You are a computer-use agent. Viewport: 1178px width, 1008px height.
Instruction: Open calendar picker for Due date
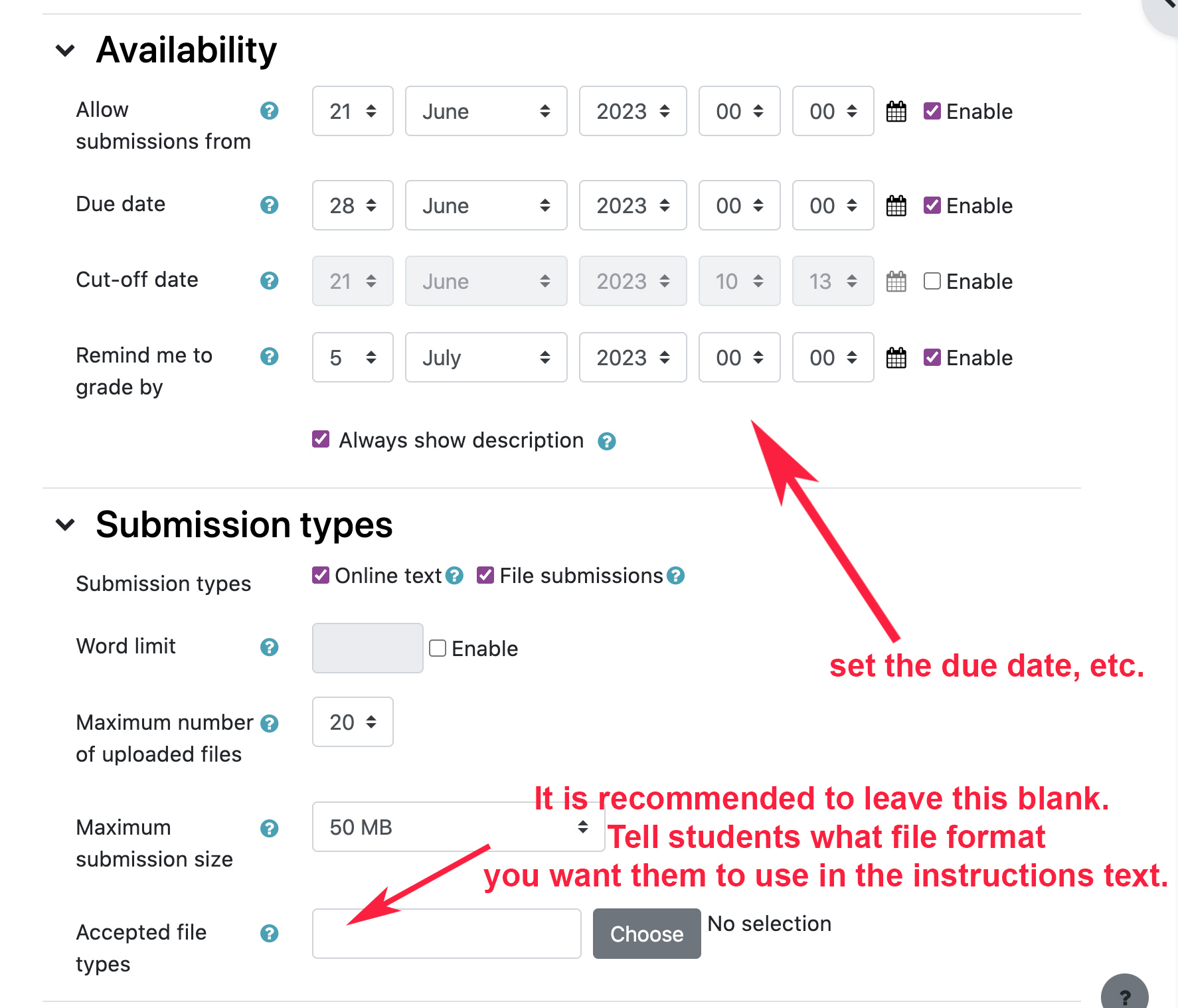click(x=896, y=206)
